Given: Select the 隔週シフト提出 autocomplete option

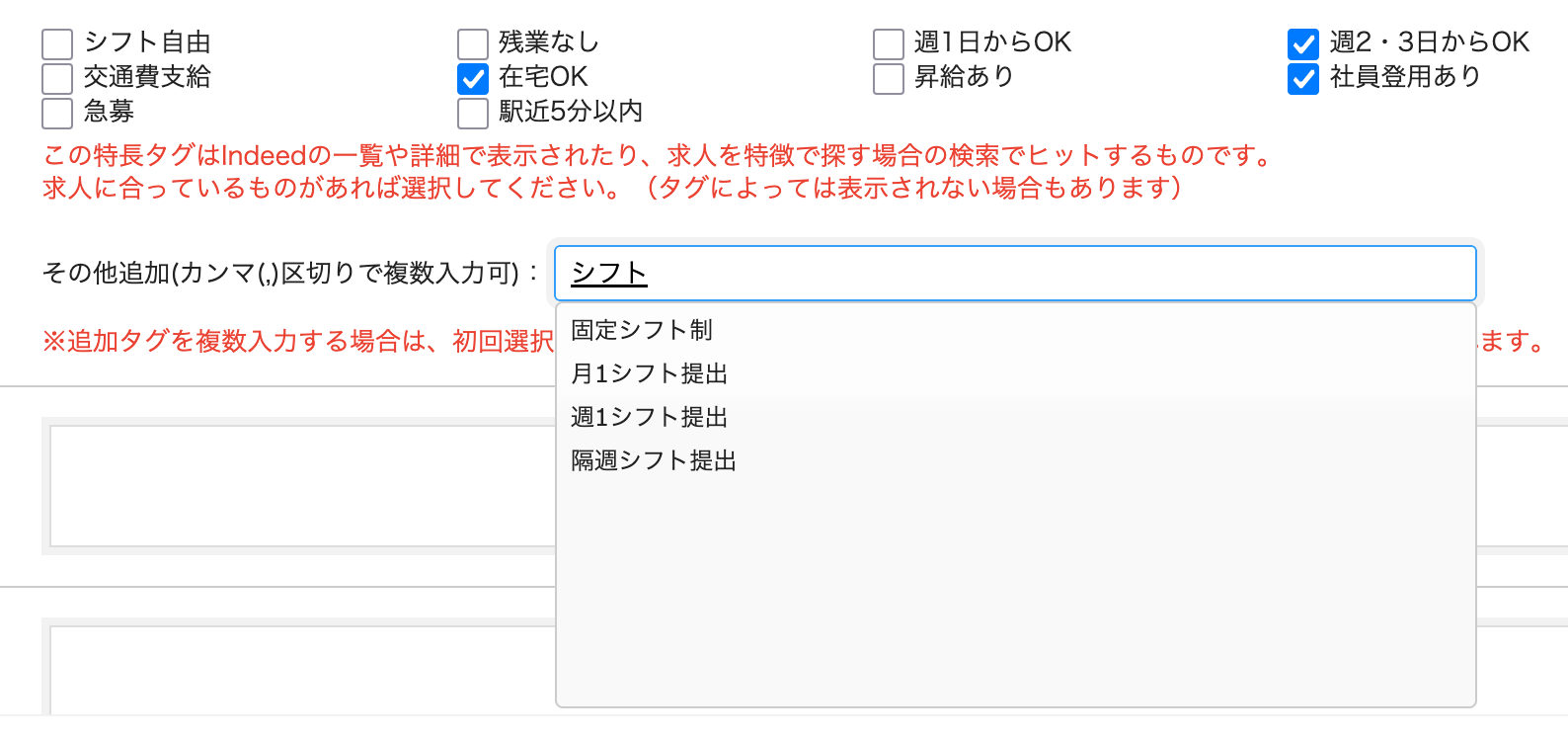Looking at the screenshot, I should coord(654,460).
